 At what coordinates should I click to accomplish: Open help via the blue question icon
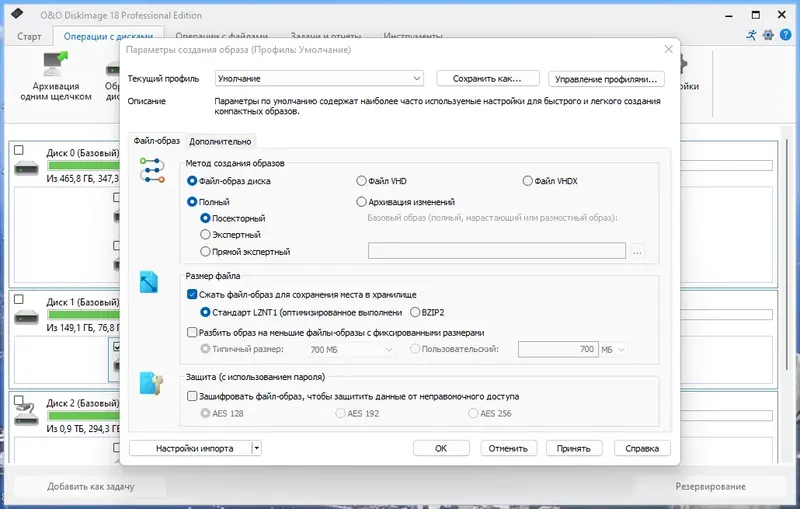point(786,35)
